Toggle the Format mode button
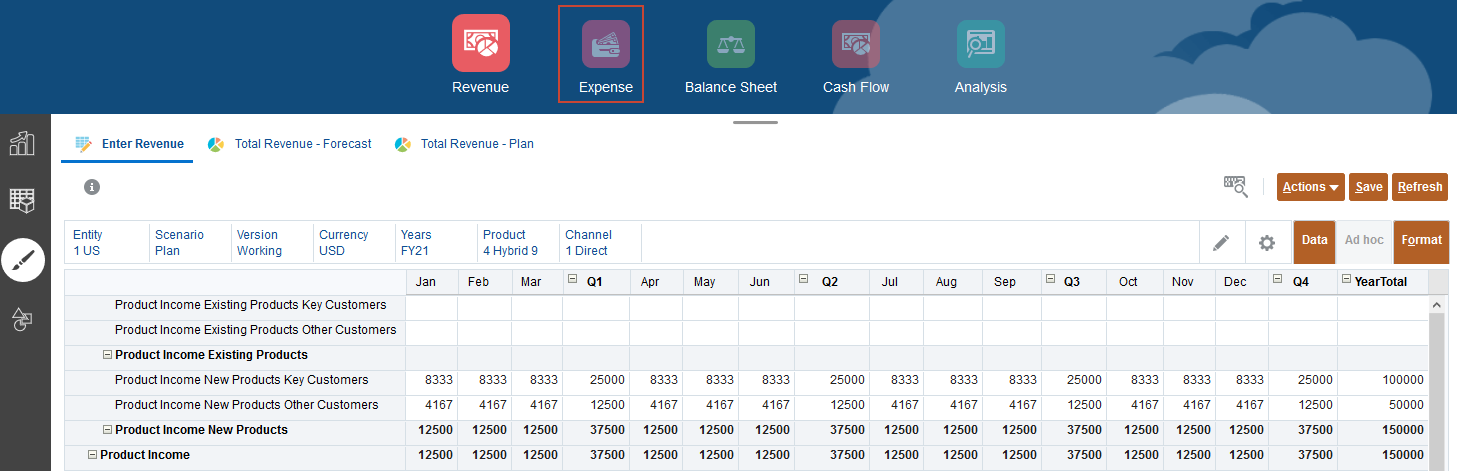The width and height of the screenshot is (1457, 471). (x=1421, y=241)
